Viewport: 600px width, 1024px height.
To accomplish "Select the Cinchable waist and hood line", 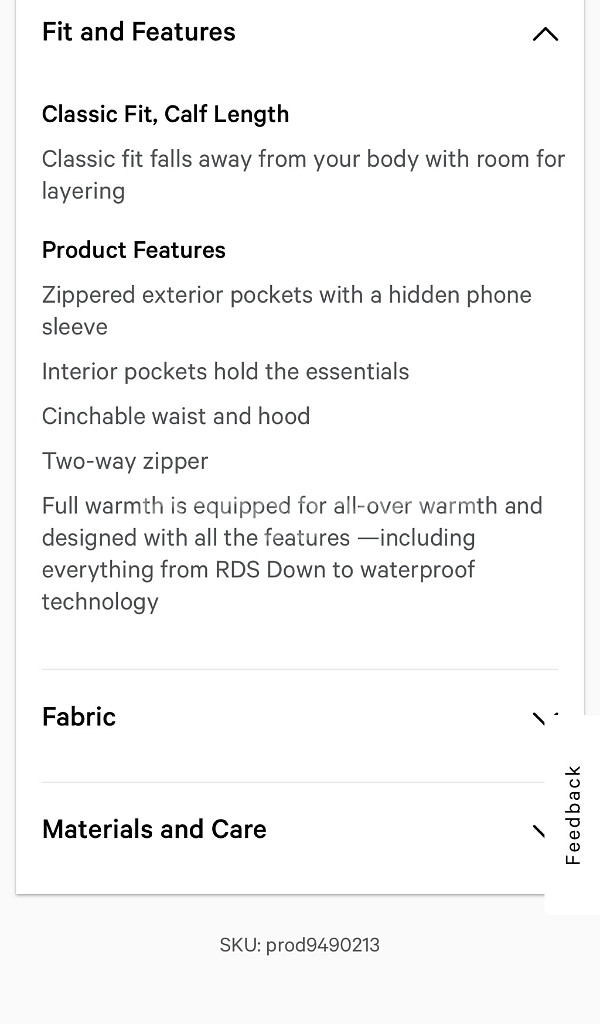I will (x=176, y=416).
